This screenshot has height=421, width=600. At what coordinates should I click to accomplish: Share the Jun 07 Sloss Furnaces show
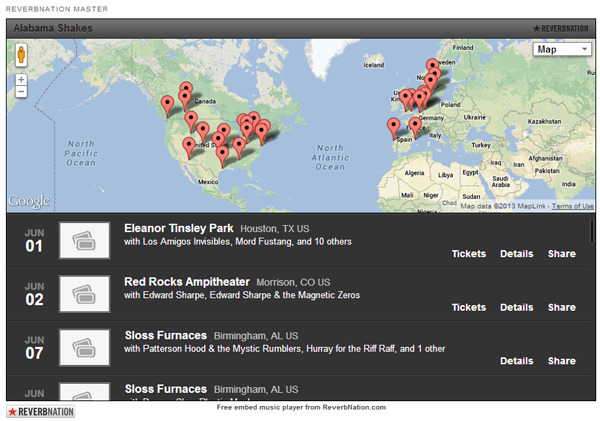[561, 361]
